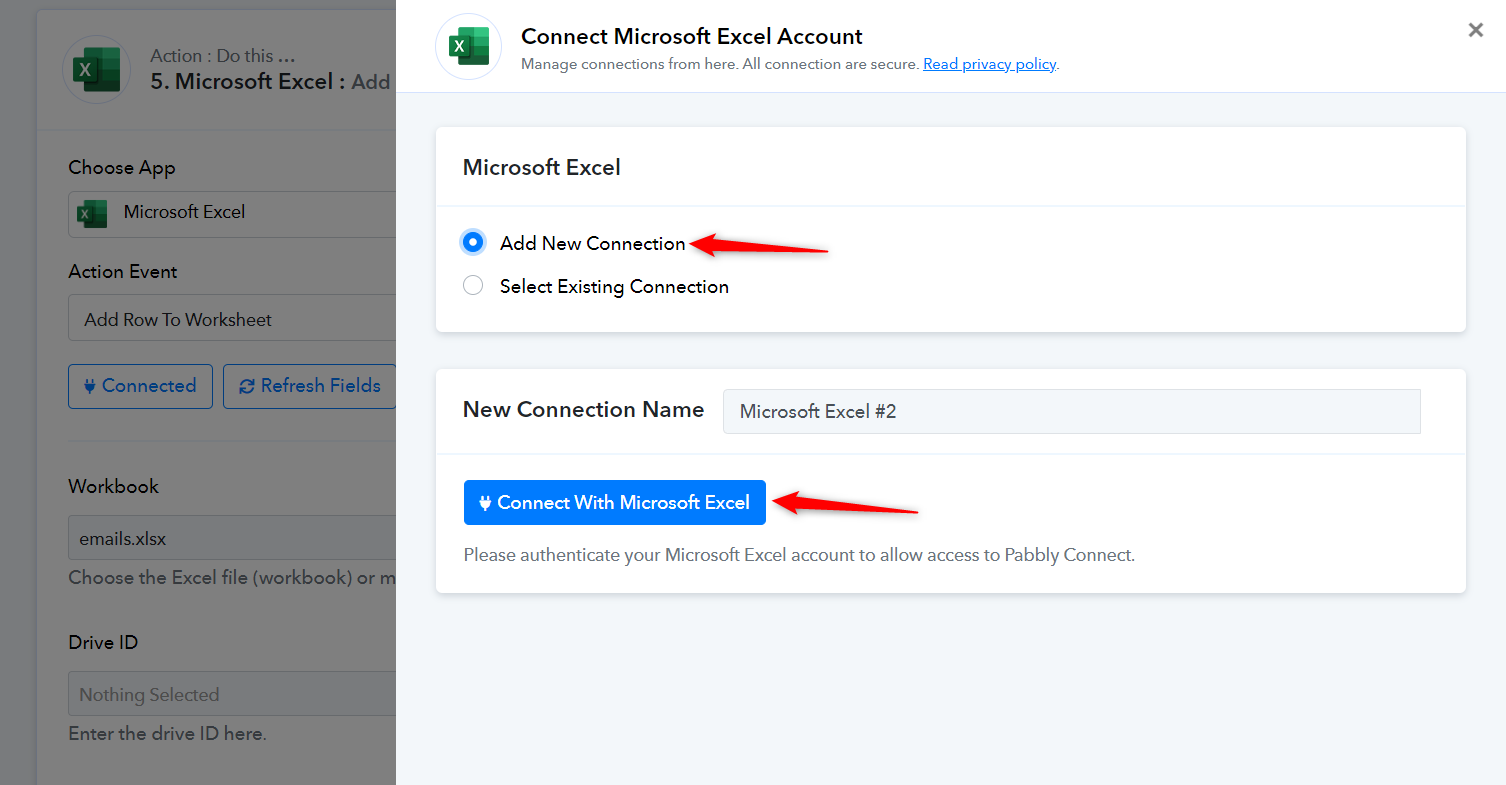
Task: Click the 'Manage connections from here' subtitle
Action: [x=720, y=64]
